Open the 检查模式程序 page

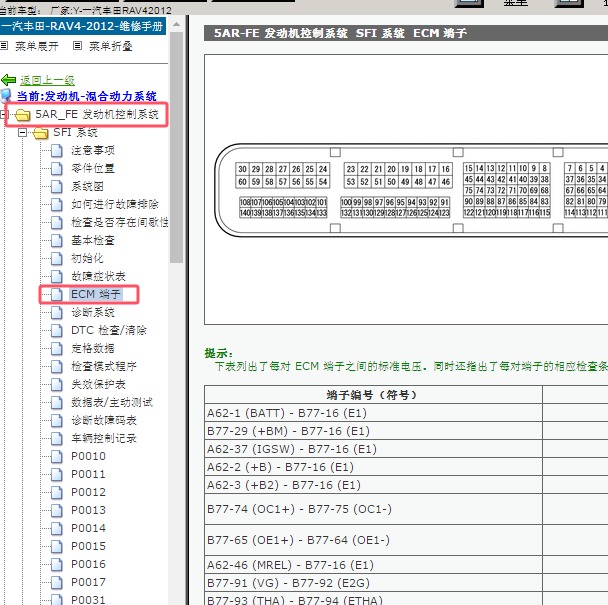tap(104, 366)
